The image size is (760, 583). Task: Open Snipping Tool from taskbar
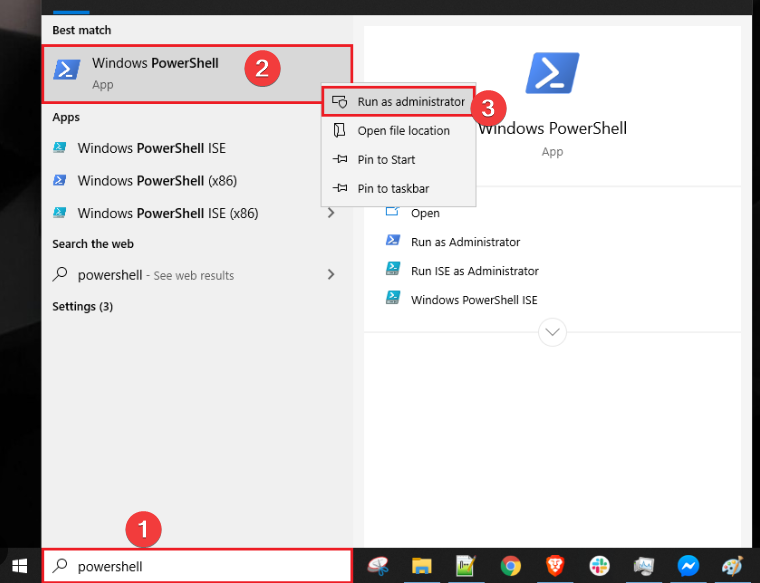[x=378, y=566]
